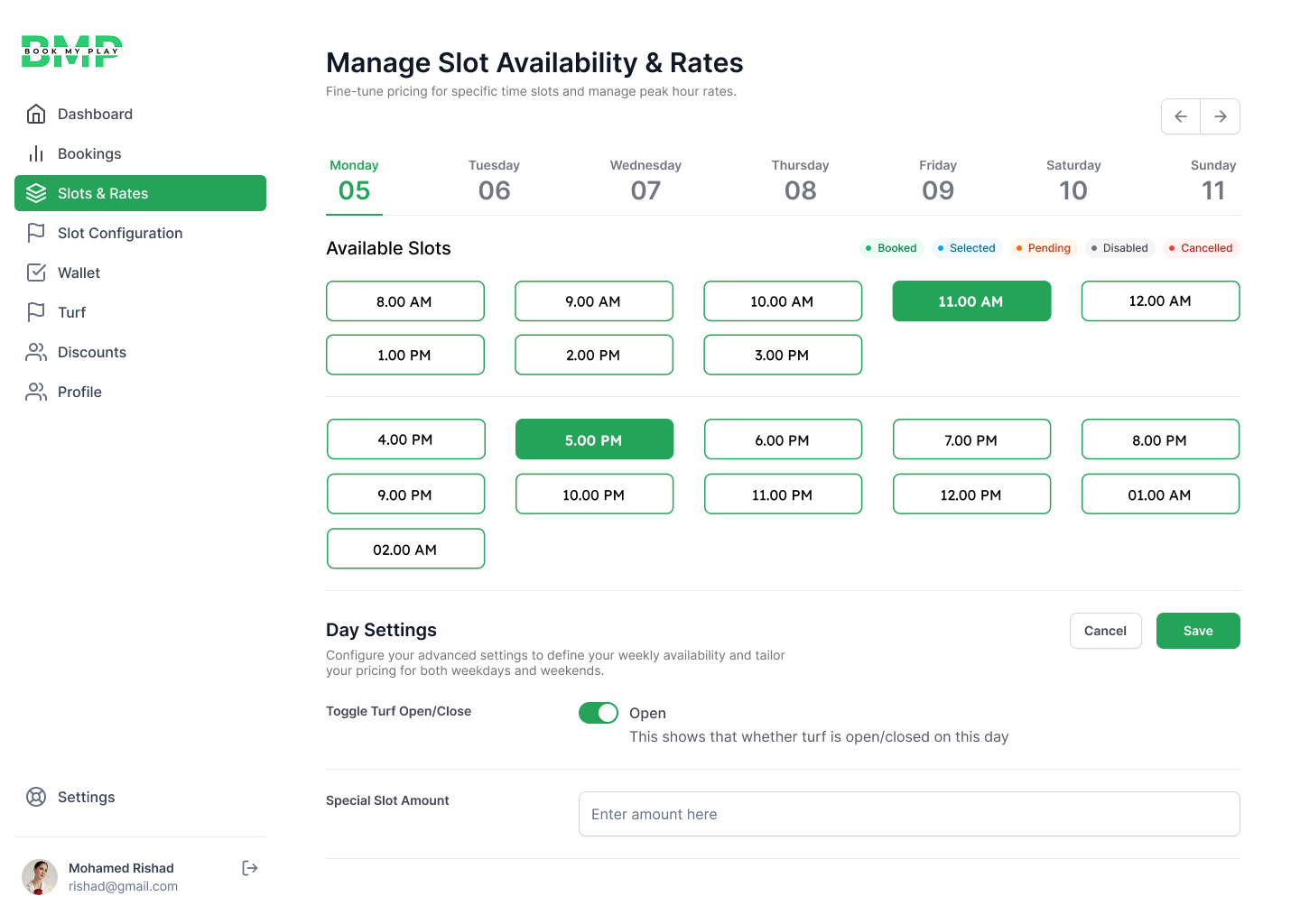1300x924 pixels.
Task: Click the Turf flag icon in sidebar
Action: 36,312
